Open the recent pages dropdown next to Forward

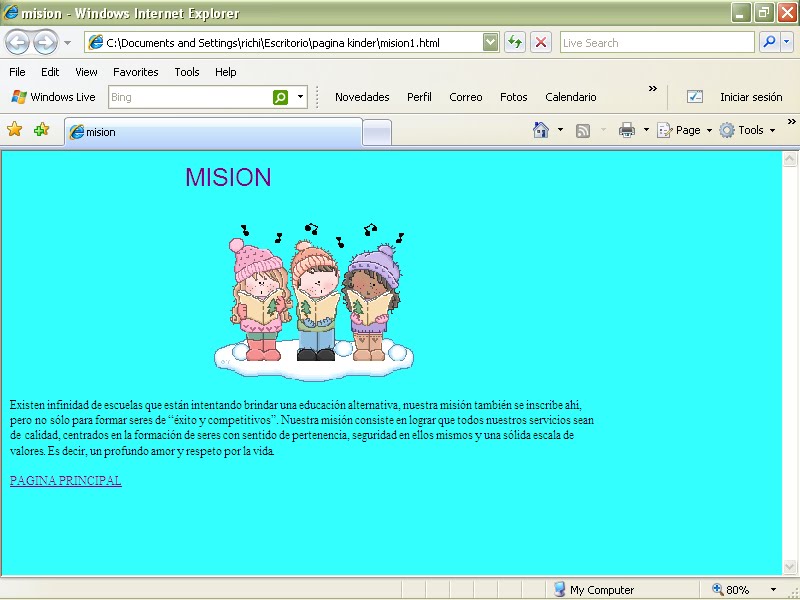(67, 43)
